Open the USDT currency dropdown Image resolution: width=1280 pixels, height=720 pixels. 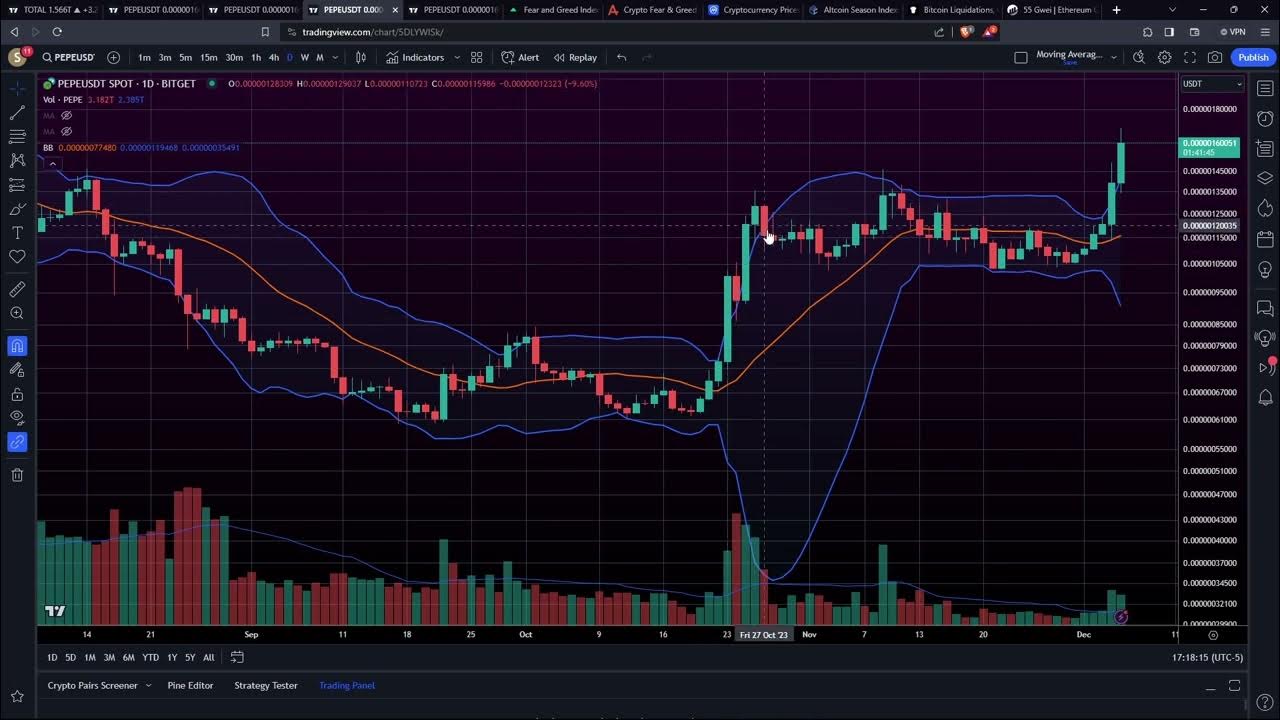tap(1212, 84)
